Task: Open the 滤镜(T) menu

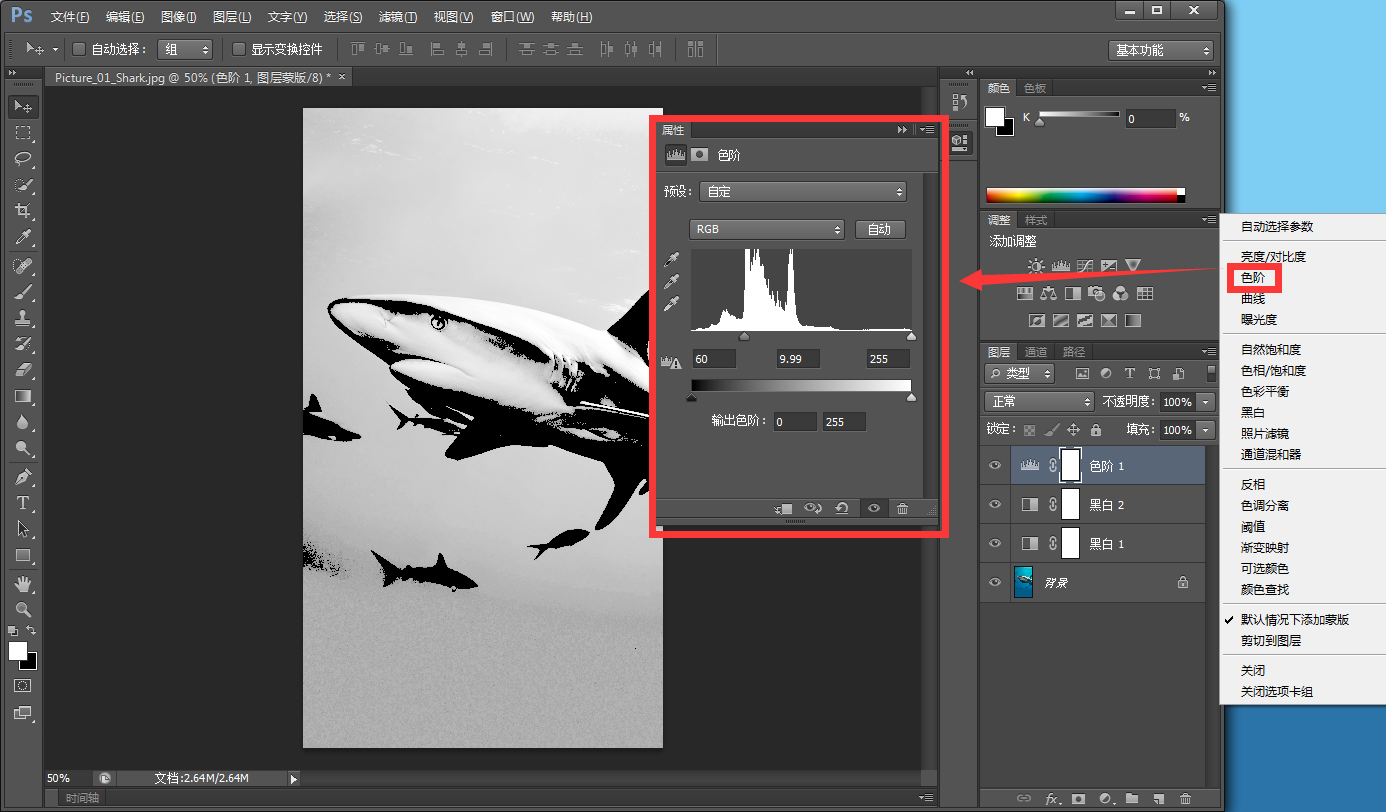Action: pos(398,17)
